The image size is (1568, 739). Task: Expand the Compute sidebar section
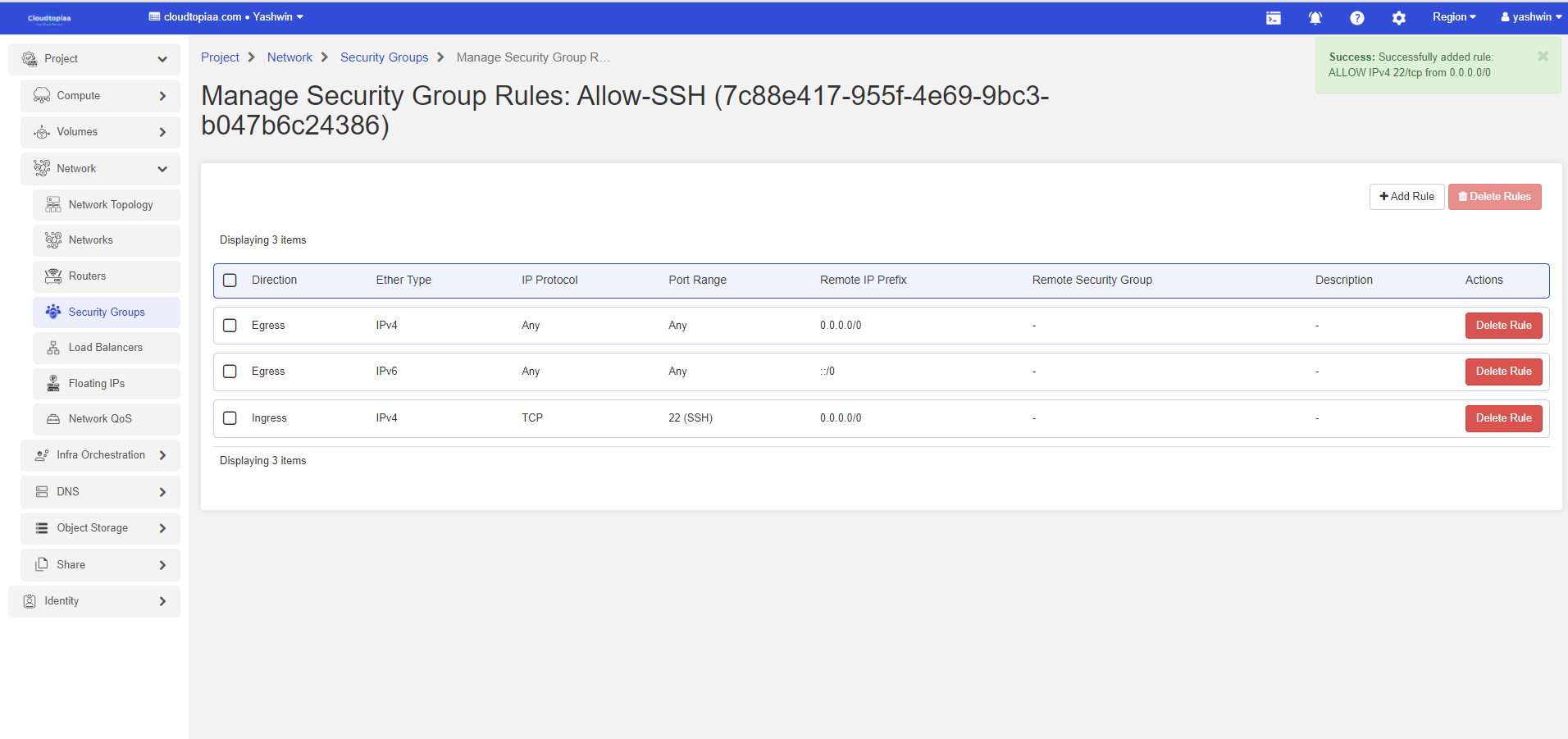click(100, 96)
